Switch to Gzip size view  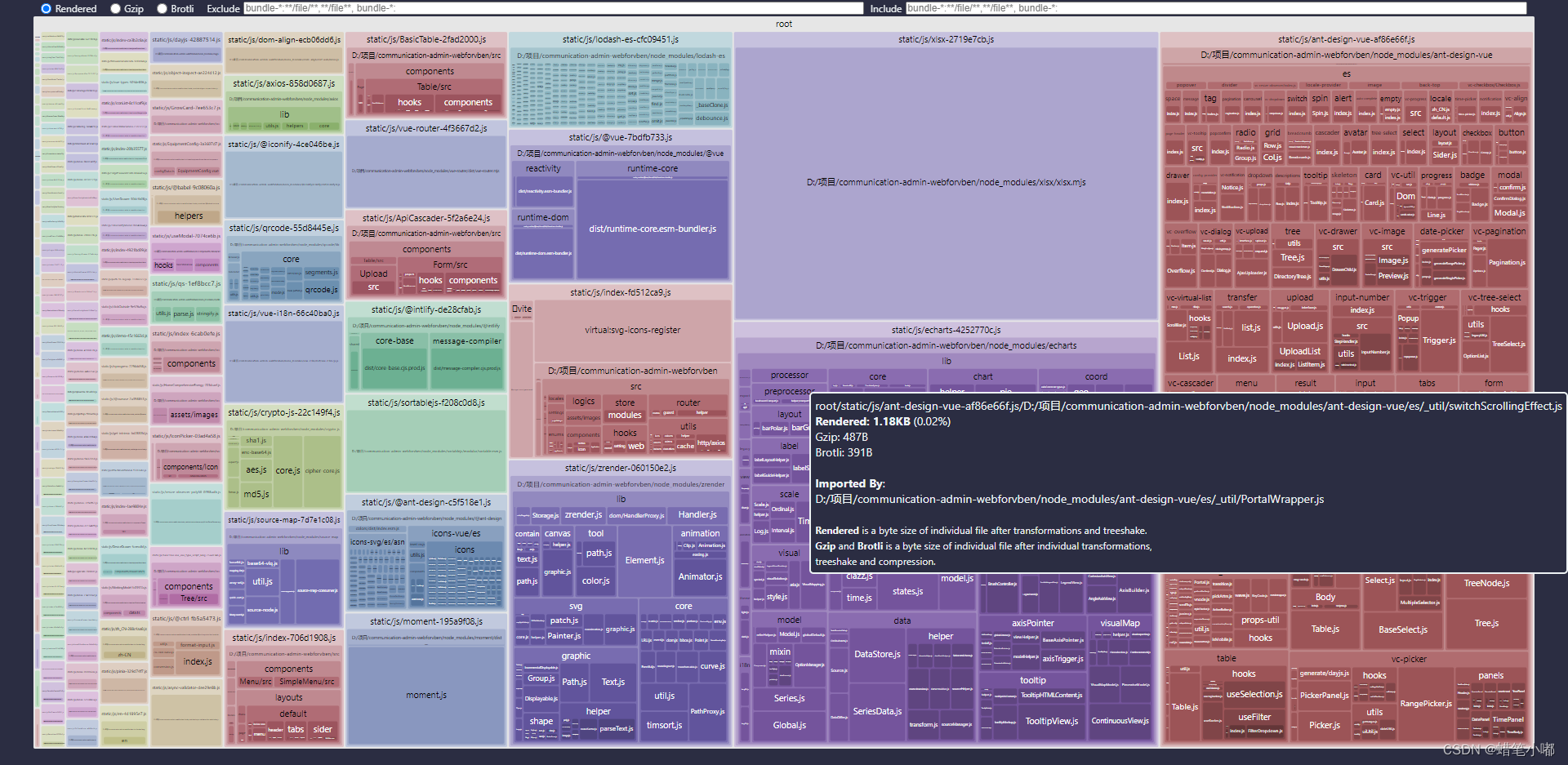click(x=115, y=9)
